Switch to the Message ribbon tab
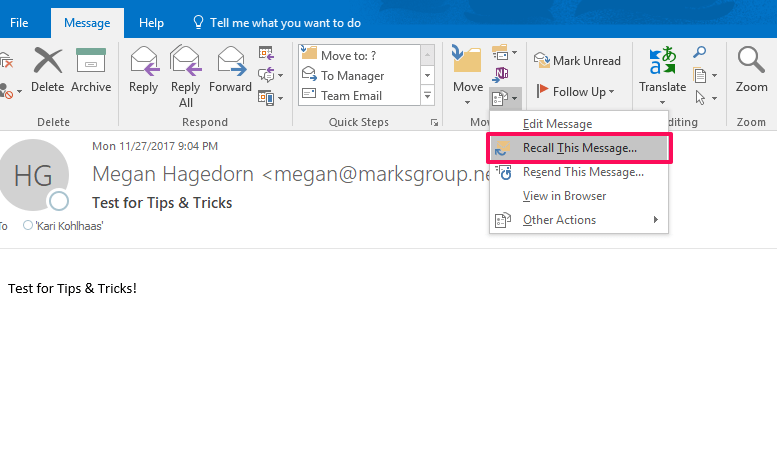This screenshot has height=455, width=777. click(x=87, y=23)
